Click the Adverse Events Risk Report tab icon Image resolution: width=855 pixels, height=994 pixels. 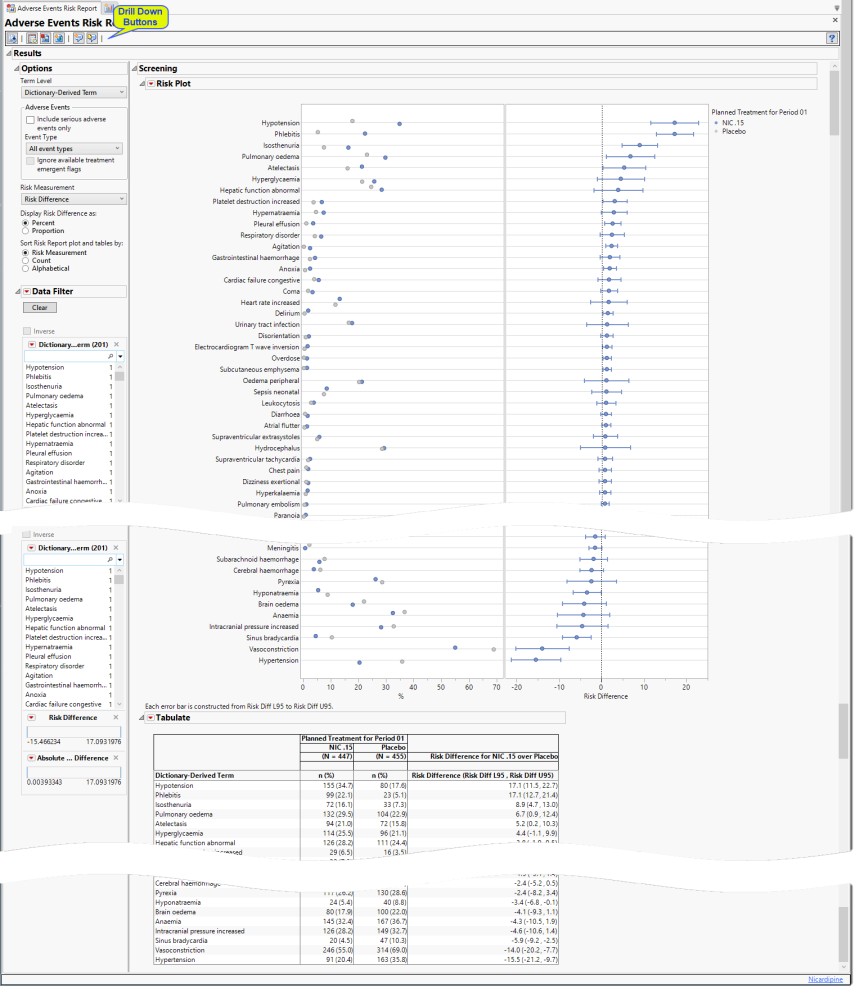click(x=11, y=8)
